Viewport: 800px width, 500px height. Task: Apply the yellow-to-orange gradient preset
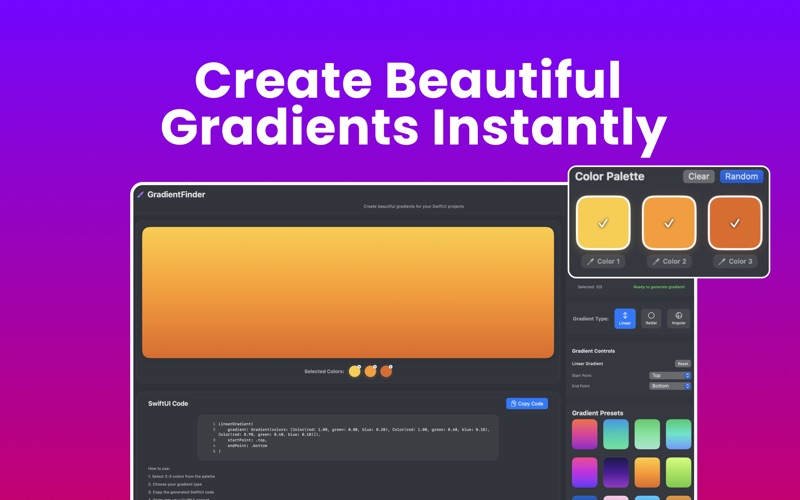tap(647, 472)
